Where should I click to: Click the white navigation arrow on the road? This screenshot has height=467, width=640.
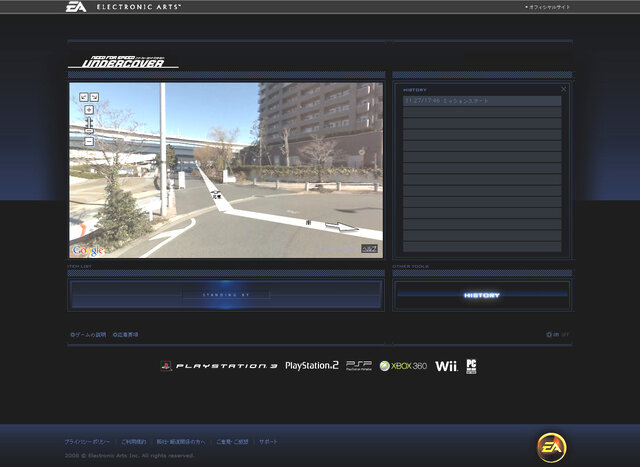342,227
